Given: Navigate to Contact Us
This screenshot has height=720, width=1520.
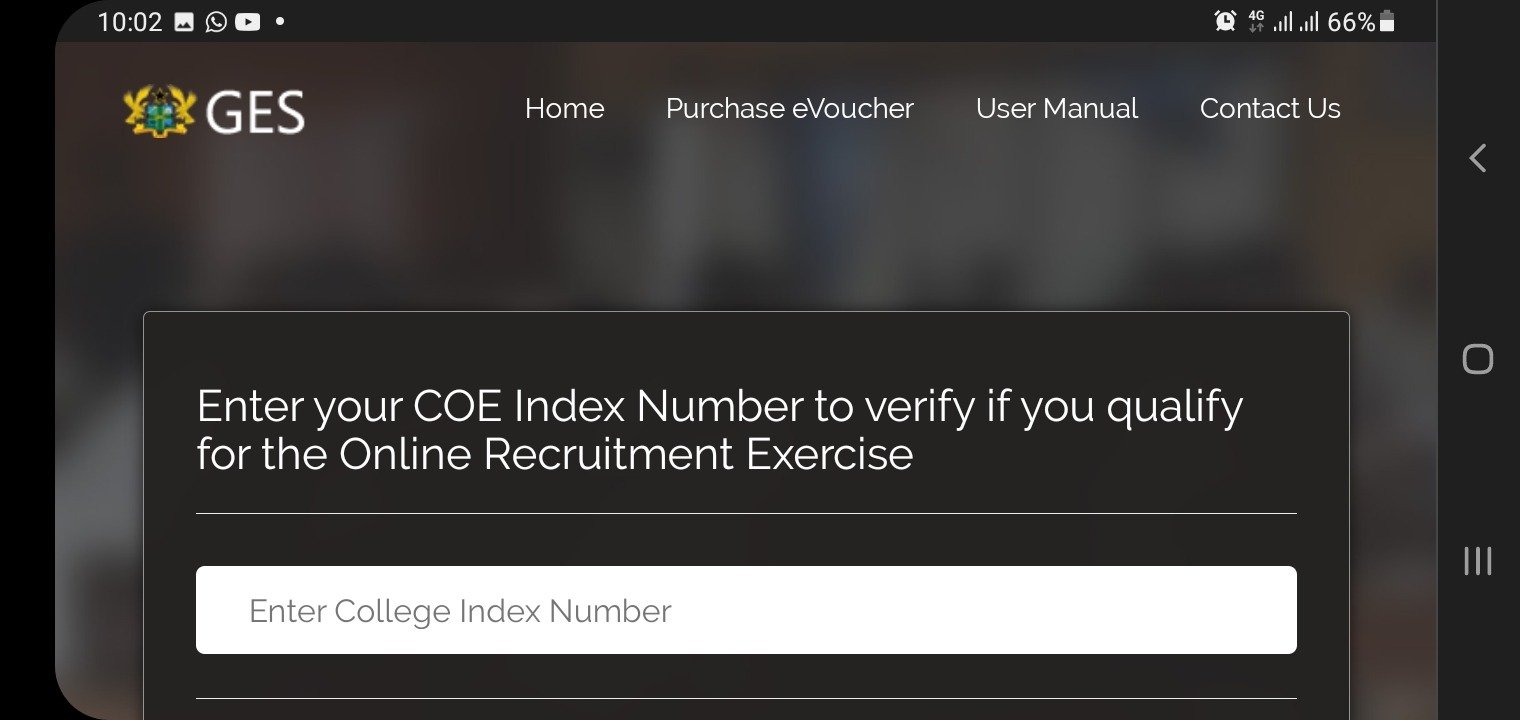Looking at the screenshot, I should point(1269,108).
